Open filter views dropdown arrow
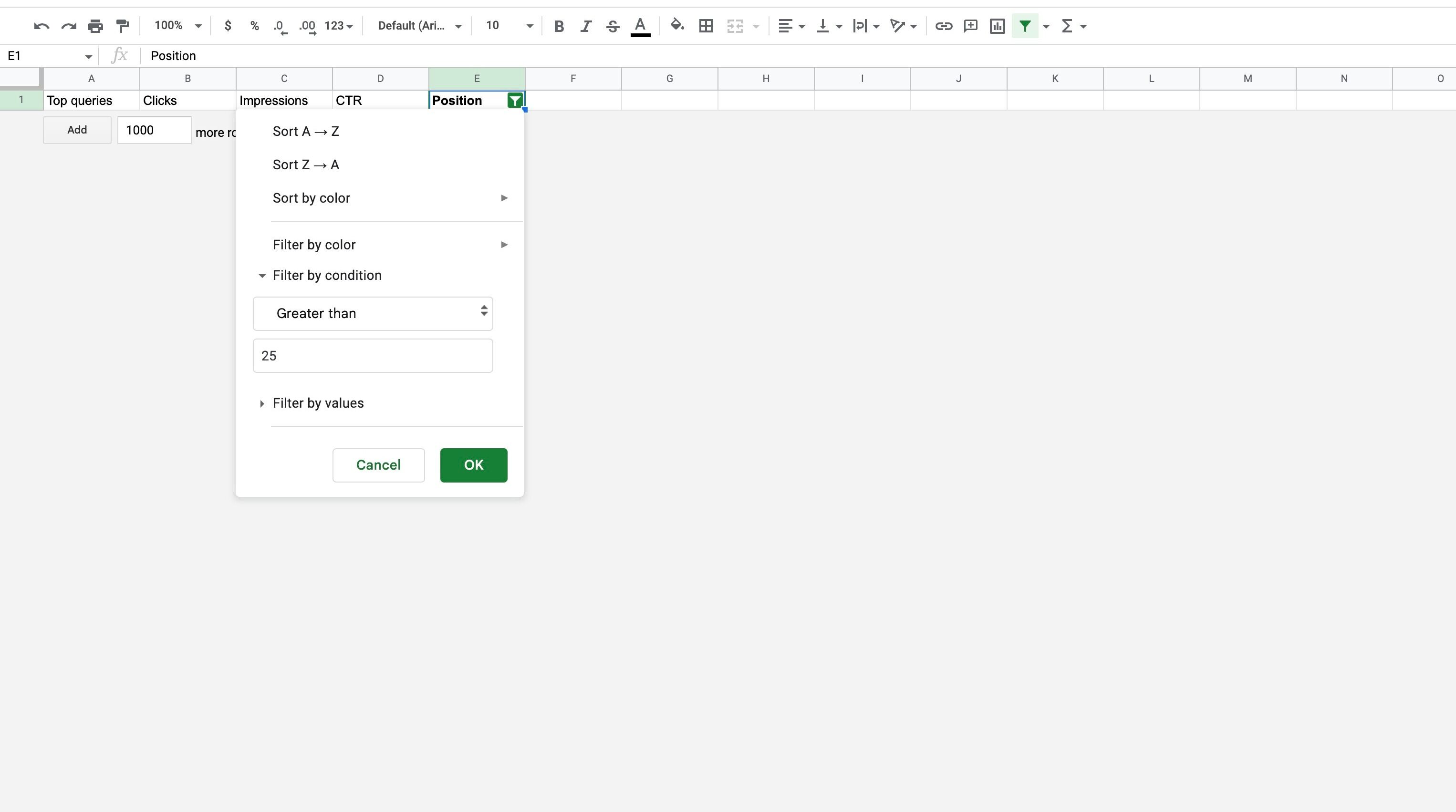The image size is (1456, 812). pyautogui.click(x=1046, y=26)
